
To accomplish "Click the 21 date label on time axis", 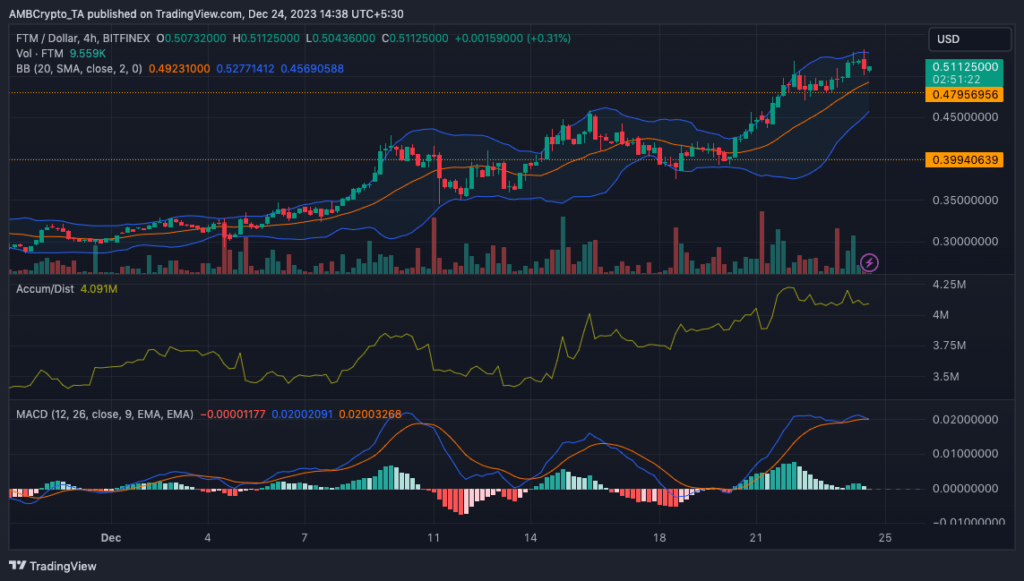I will (756, 538).
